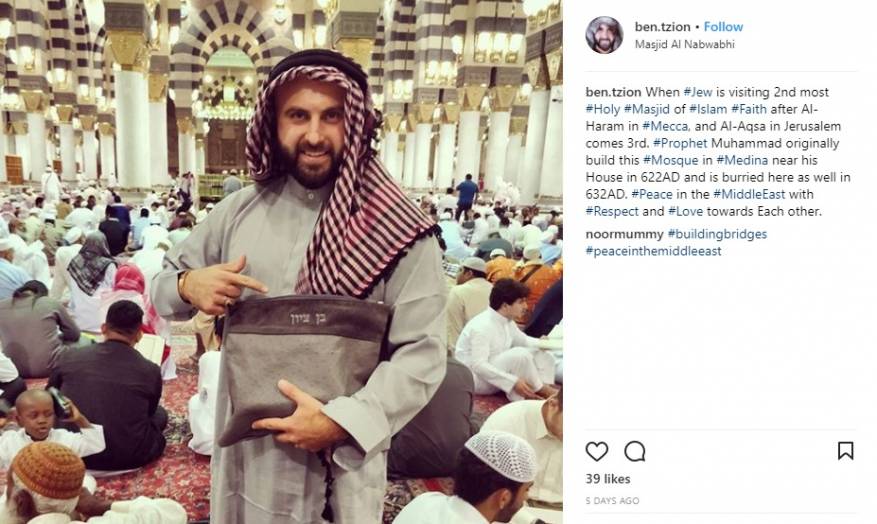Open #Masjid hashtag link
877x524 pixels.
click(647, 109)
